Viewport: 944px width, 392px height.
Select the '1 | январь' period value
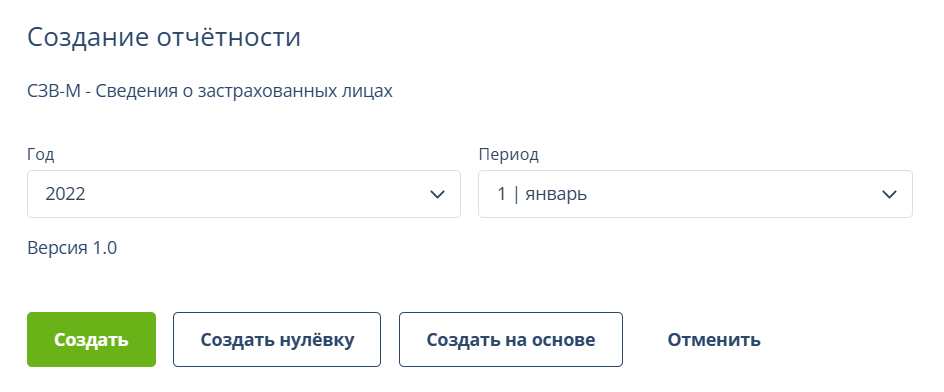coord(542,194)
